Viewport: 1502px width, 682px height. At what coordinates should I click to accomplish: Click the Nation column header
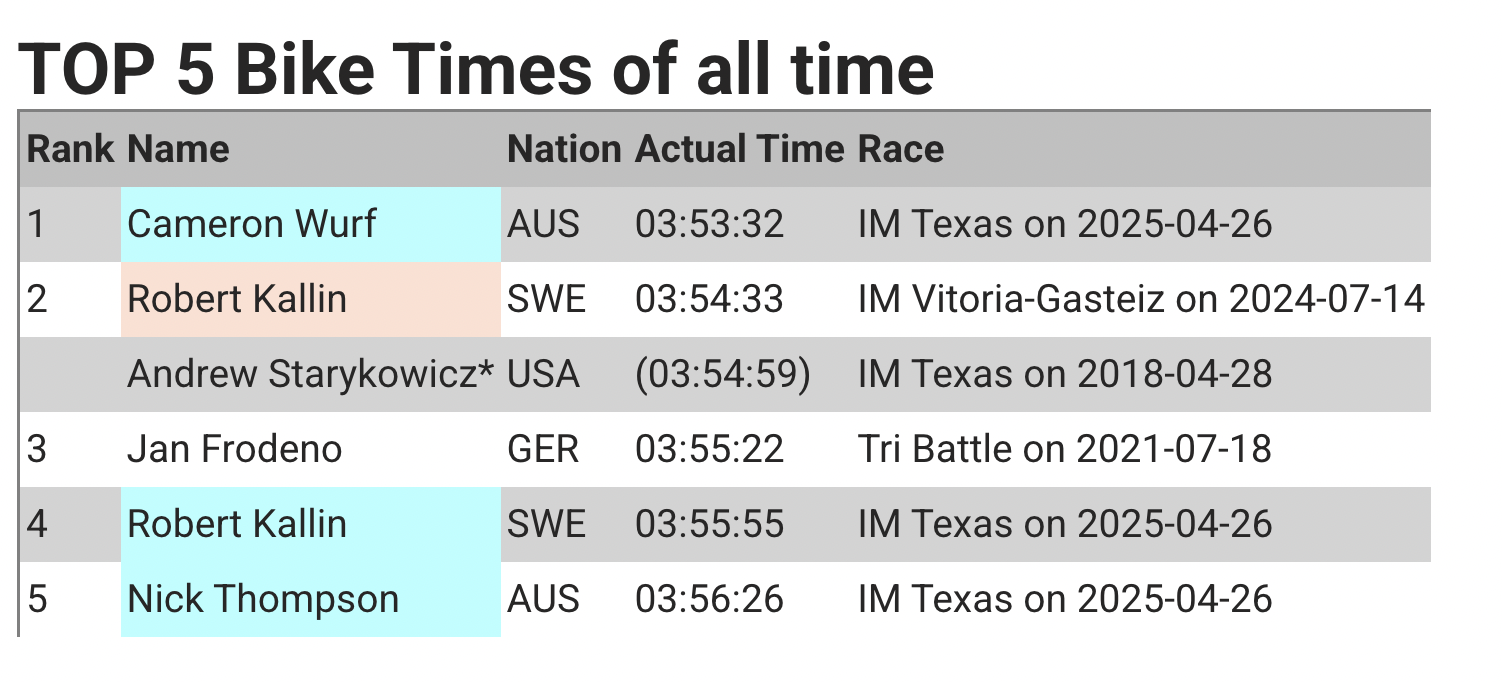pos(564,149)
